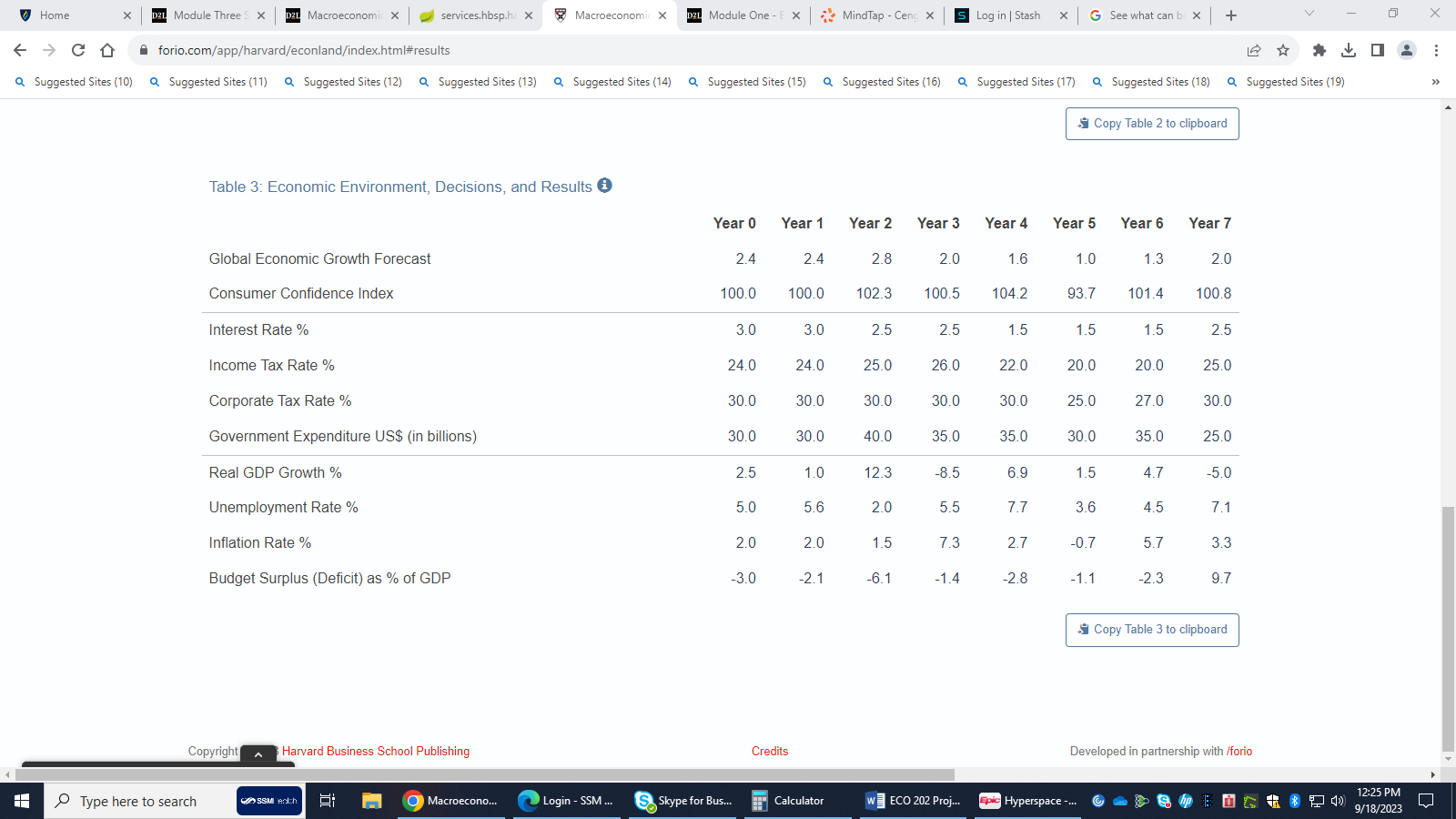Click the OneDrive cloud icon in the tray
This screenshot has width=1456, height=819.
click(x=1118, y=801)
